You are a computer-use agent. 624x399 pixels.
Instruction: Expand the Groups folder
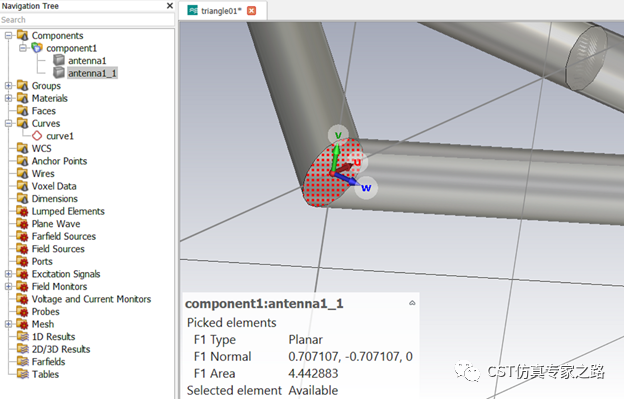coord(8,86)
